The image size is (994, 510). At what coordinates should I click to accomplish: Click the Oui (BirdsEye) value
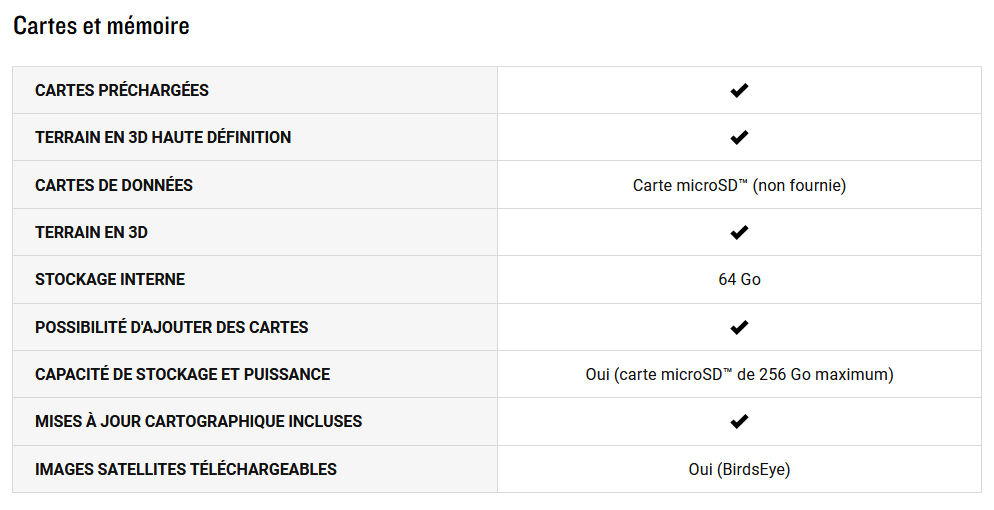(739, 469)
